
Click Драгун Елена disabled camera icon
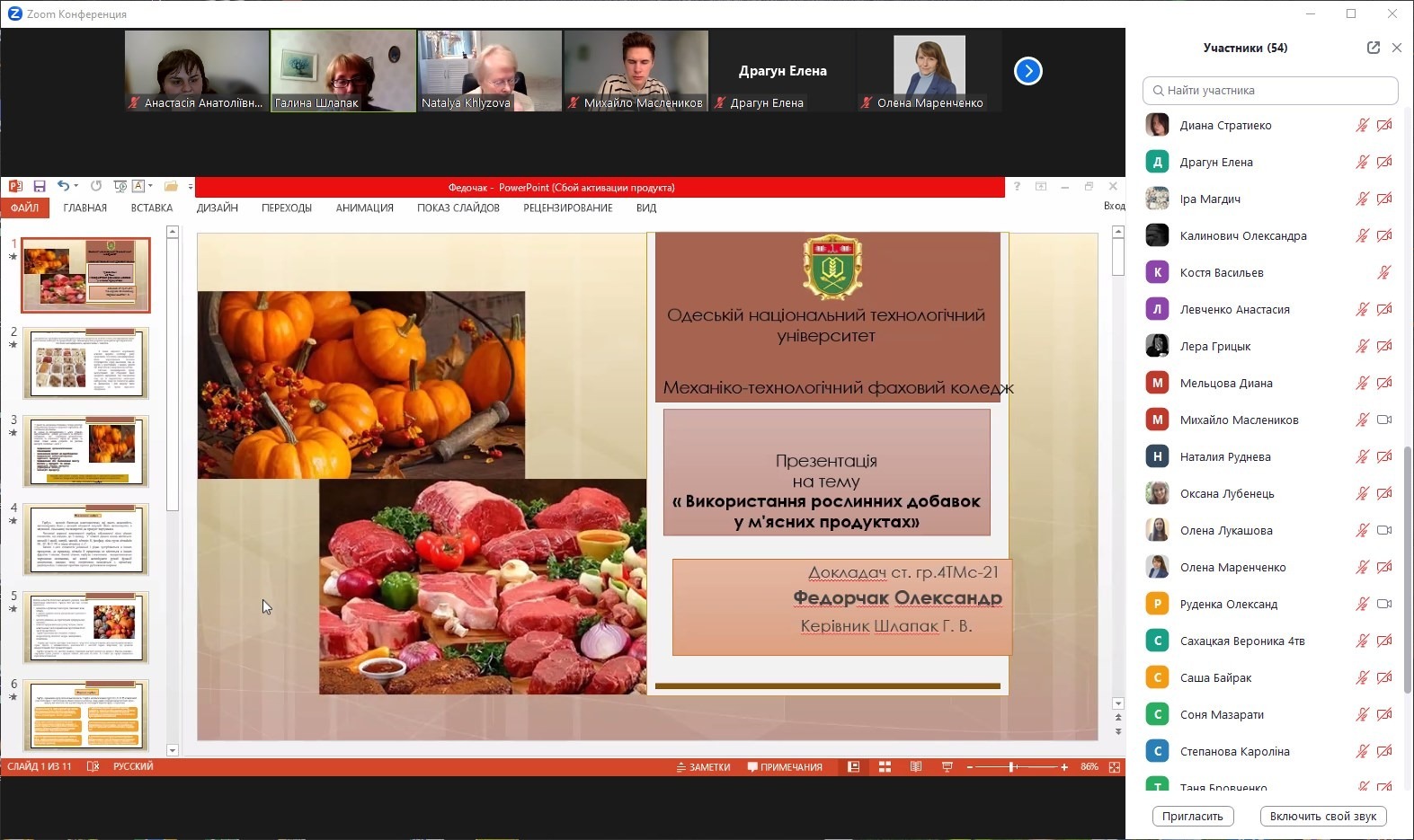(x=1384, y=163)
